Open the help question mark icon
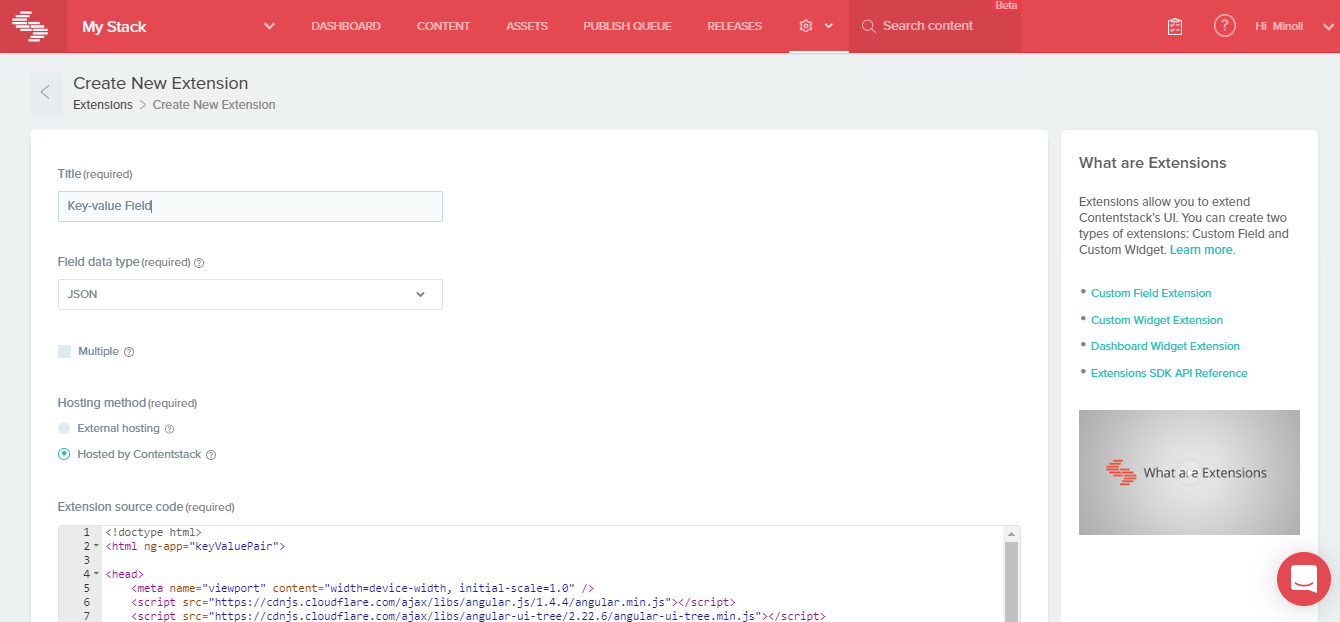Screen dimensions: 1340x622 point(1225,26)
